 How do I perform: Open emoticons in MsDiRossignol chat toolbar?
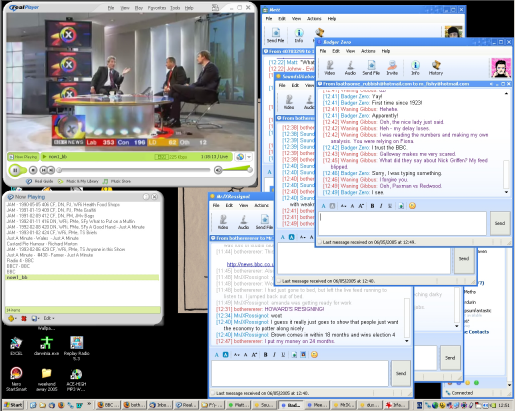[x=314, y=355]
